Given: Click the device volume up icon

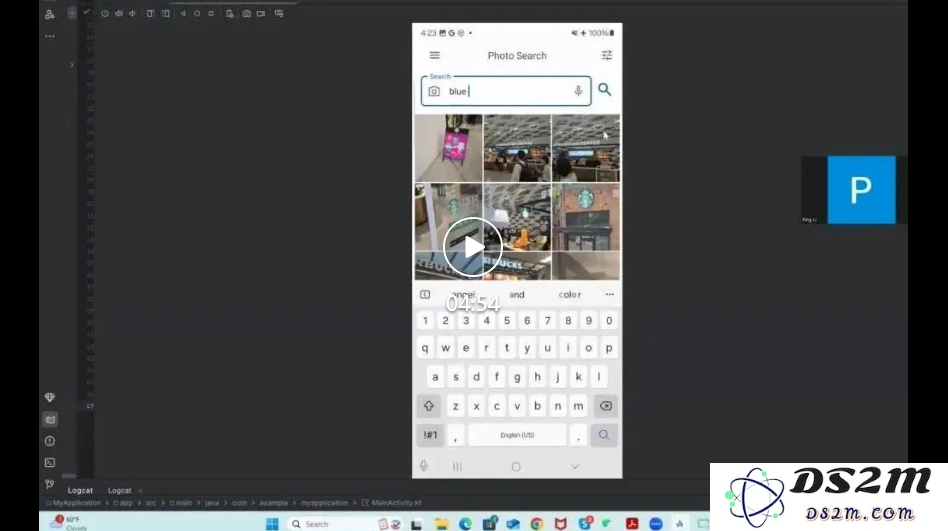Looking at the screenshot, I should coord(119,13).
